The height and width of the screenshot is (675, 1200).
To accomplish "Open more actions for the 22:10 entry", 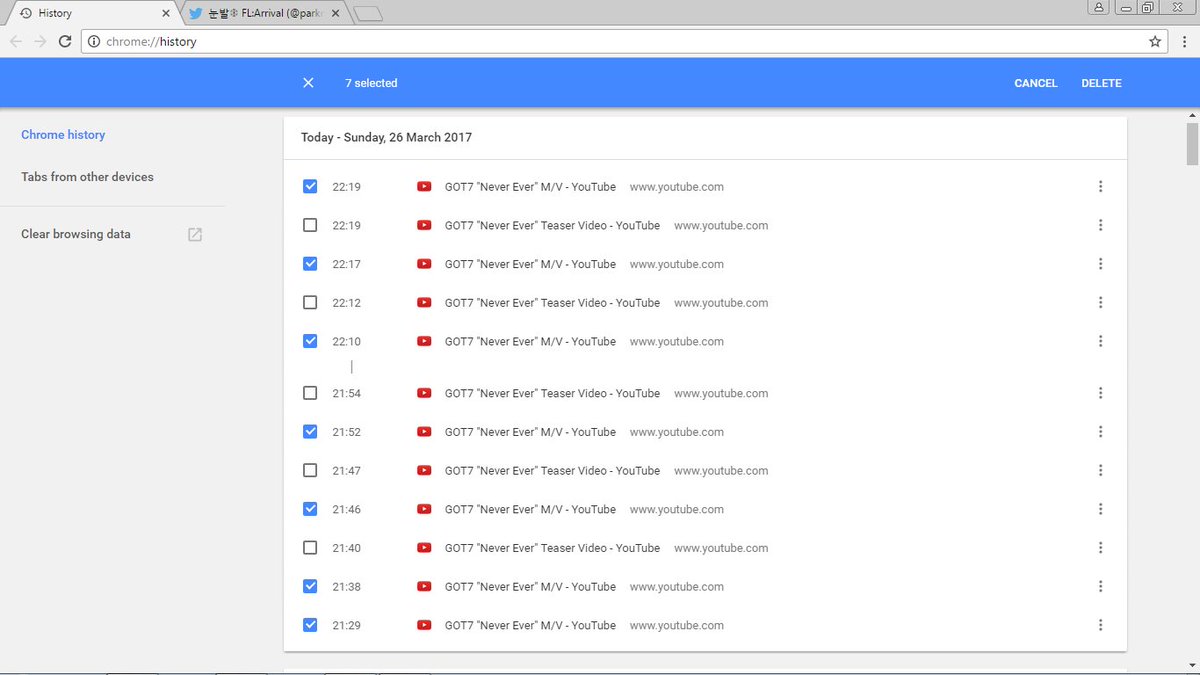I will [1100, 341].
